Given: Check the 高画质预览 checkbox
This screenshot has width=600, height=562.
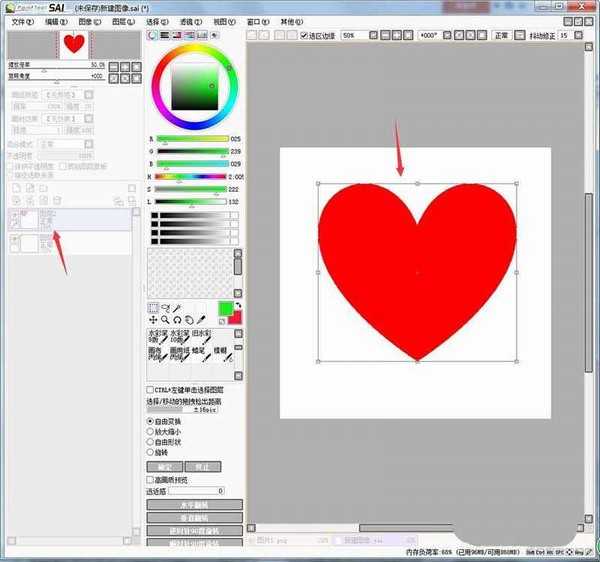Looking at the screenshot, I should pos(151,480).
